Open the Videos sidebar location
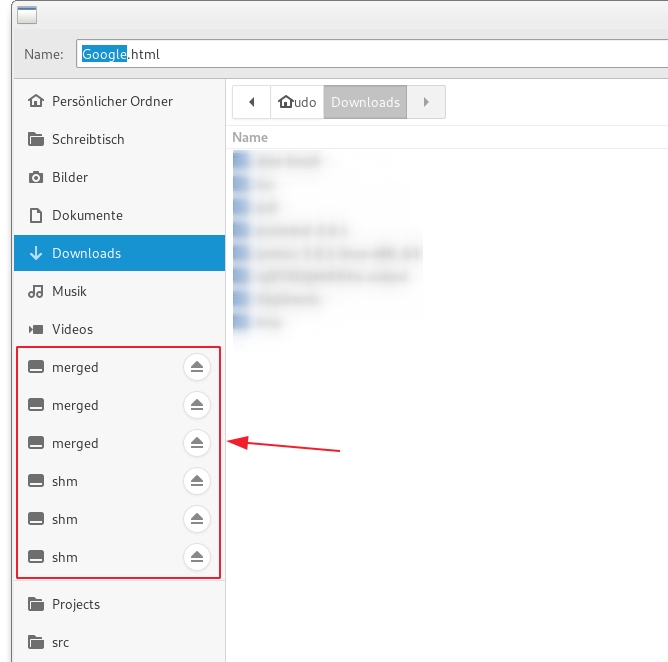Image resolution: width=668 pixels, height=662 pixels. [x=72, y=329]
